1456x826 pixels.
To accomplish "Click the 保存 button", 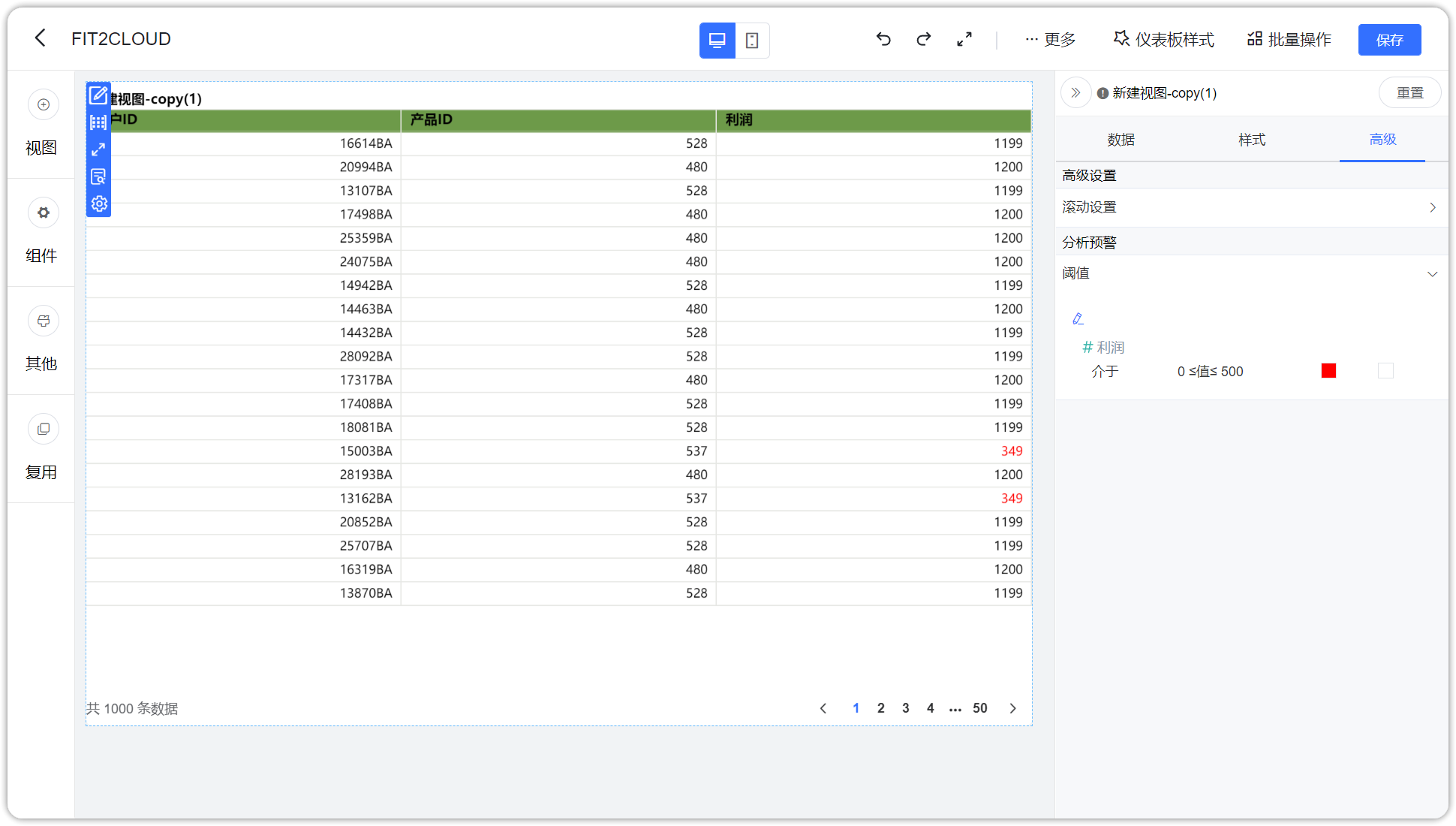I will pyautogui.click(x=1389, y=40).
